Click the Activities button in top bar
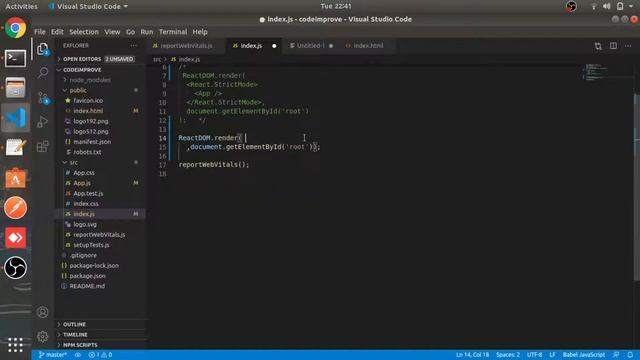The width and height of the screenshot is (640, 360). 21,6
